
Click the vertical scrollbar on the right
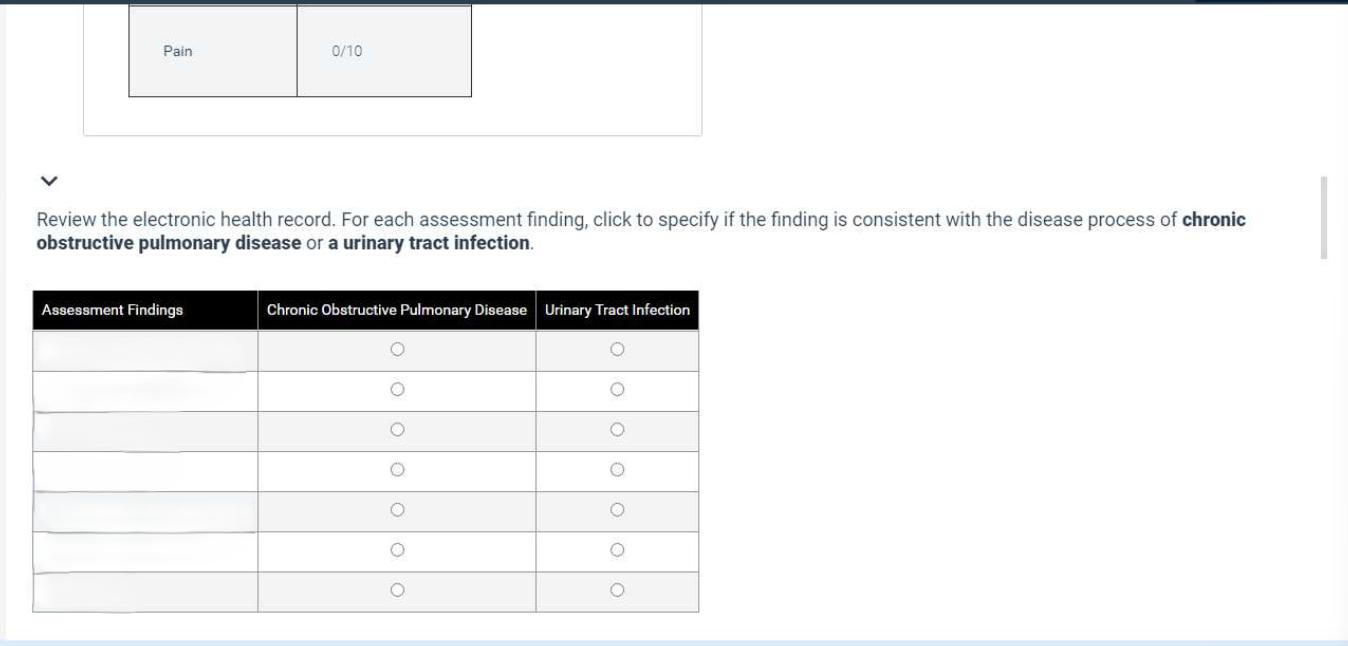1324,218
